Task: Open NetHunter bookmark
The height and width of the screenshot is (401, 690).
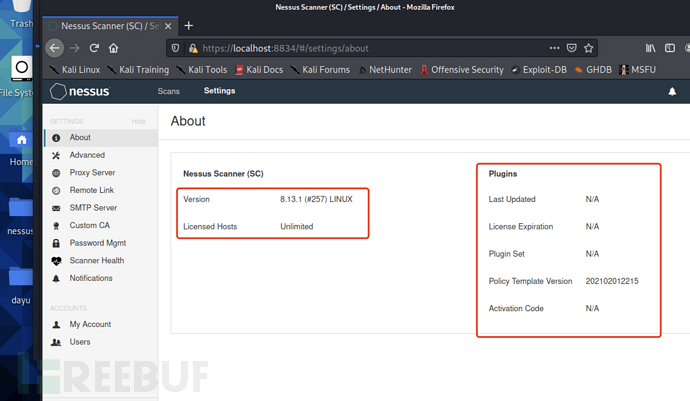Action: click(x=385, y=70)
